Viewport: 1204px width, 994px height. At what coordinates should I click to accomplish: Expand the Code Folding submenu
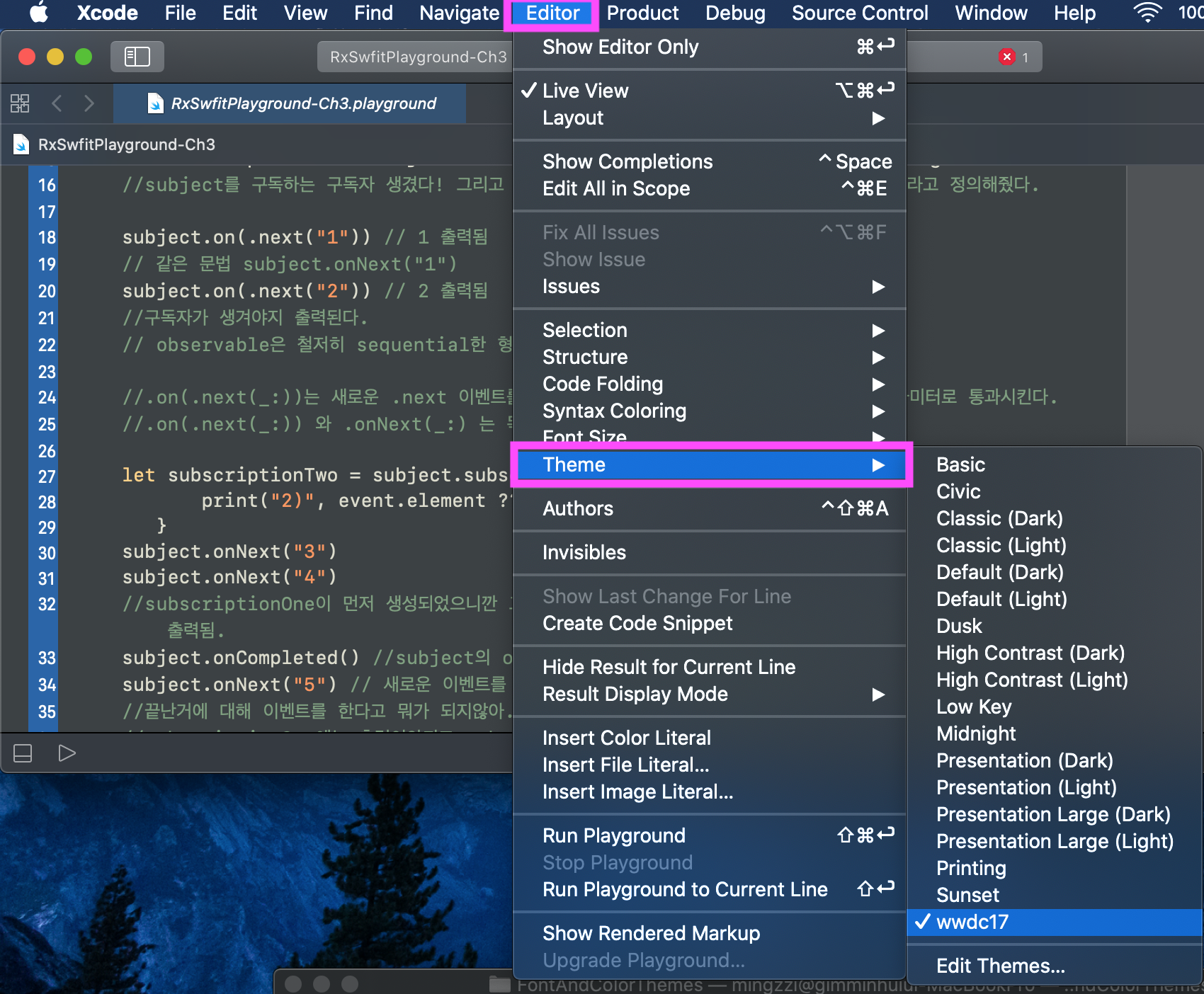click(x=709, y=384)
